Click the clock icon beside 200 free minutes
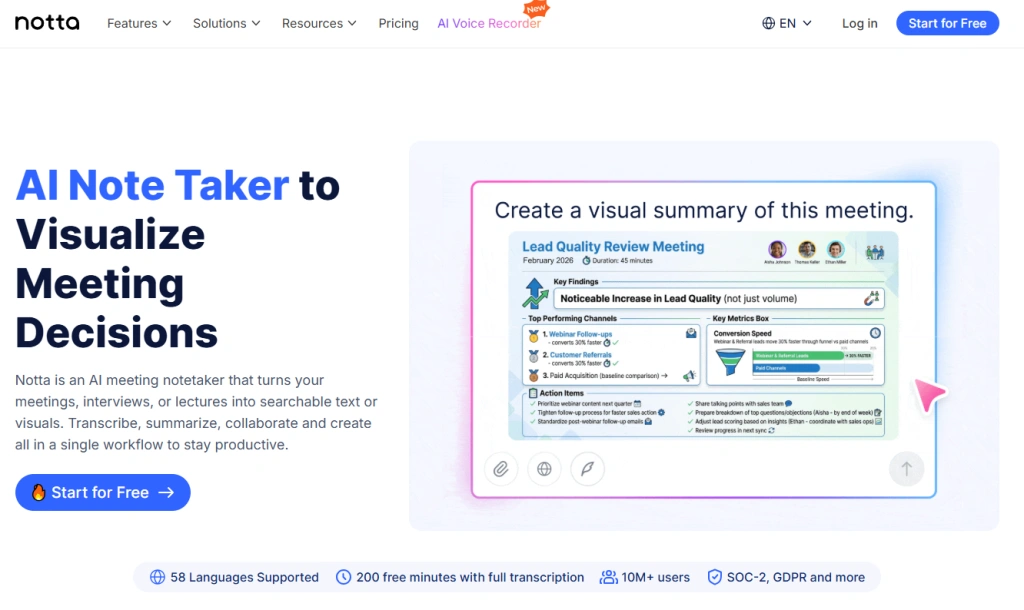The width and height of the screenshot is (1024, 610). click(x=344, y=577)
